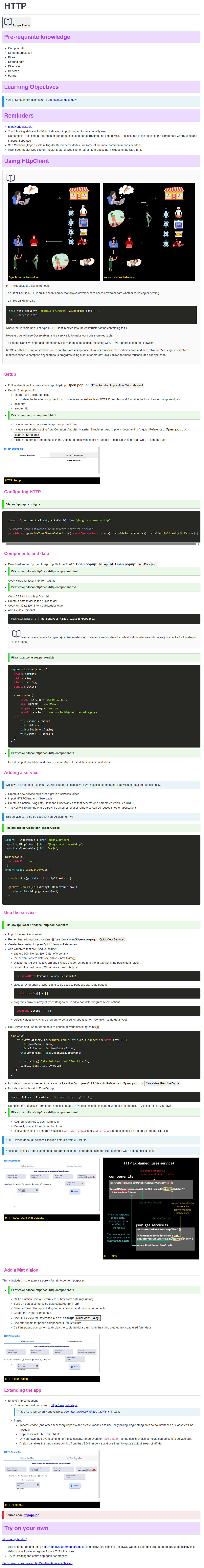Follow the swapi.tech/api/films link
Image resolution: width=204 pixels, height=1568 pixels.
coord(90,1412)
